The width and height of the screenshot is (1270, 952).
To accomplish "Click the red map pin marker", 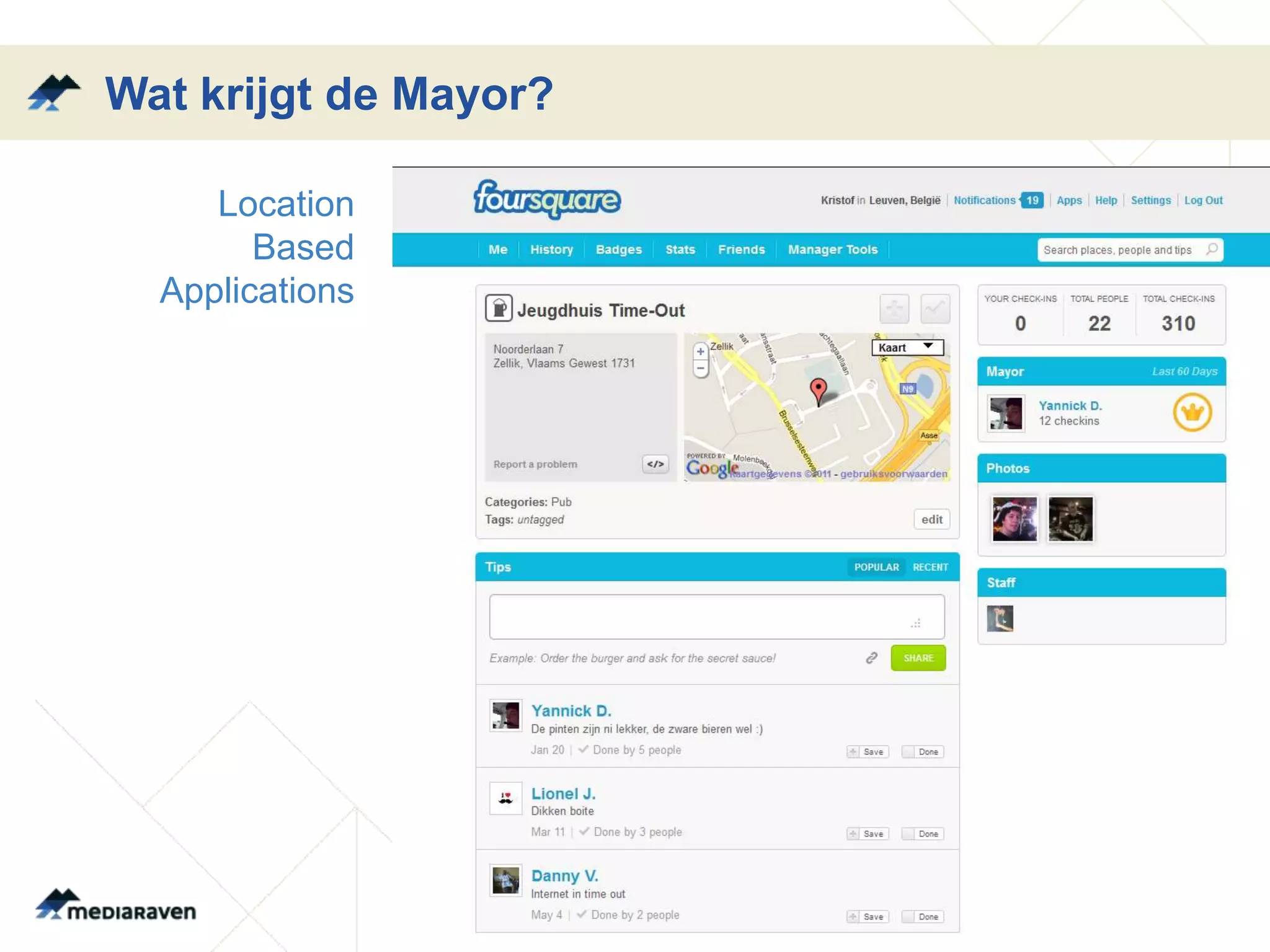I will pyautogui.click(x=819, y=392).
